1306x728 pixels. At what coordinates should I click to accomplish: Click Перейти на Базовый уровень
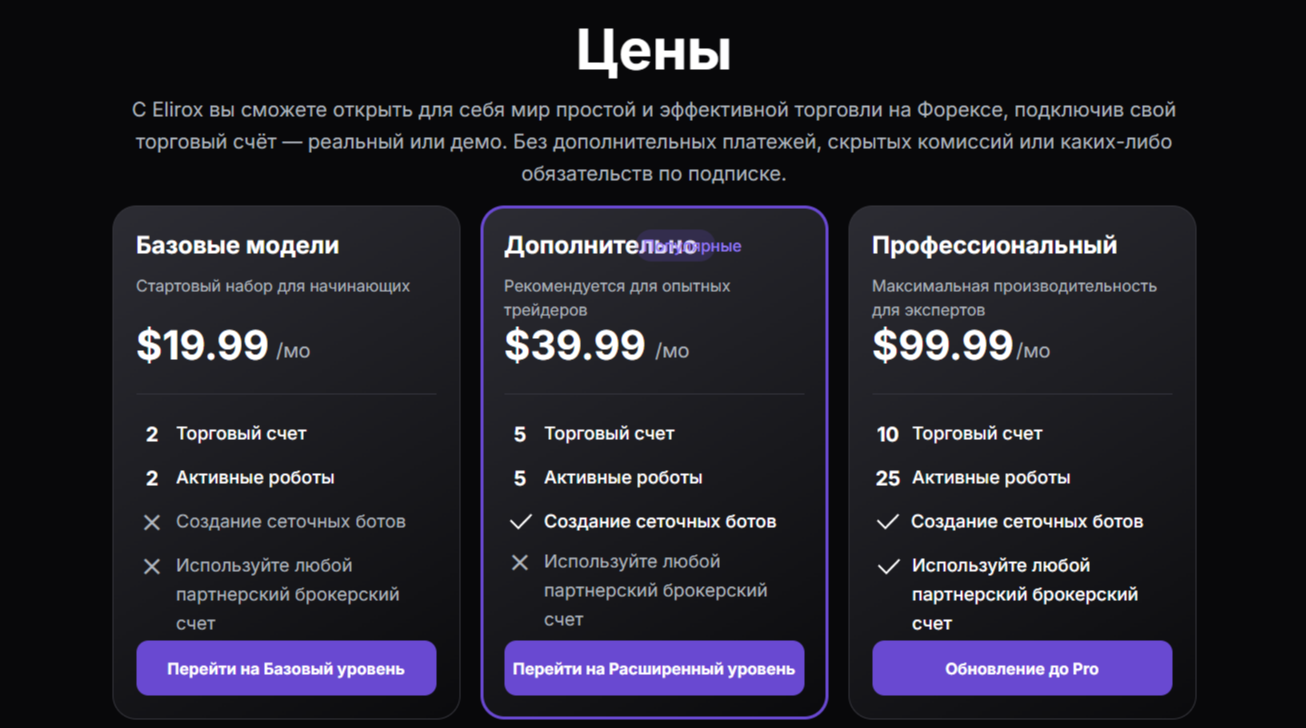coord(286,668)
